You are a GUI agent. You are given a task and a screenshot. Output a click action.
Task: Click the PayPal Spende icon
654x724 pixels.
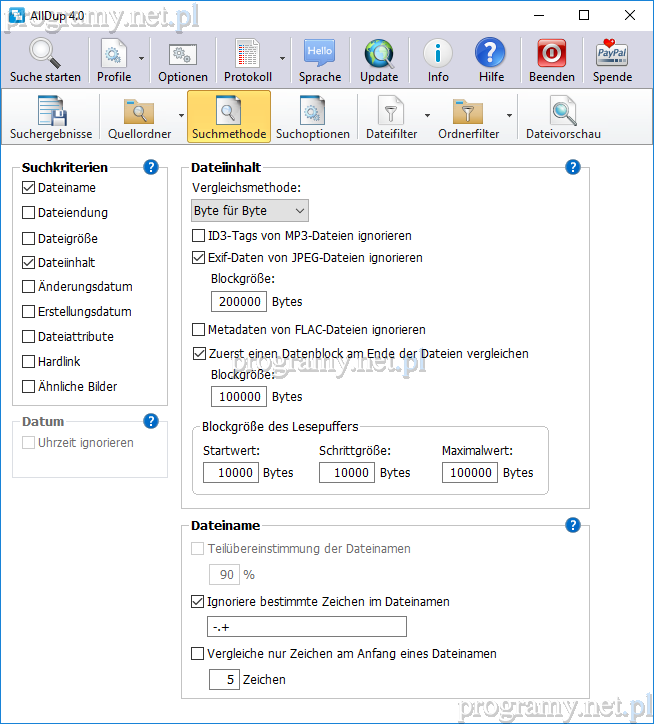(612, 54)
